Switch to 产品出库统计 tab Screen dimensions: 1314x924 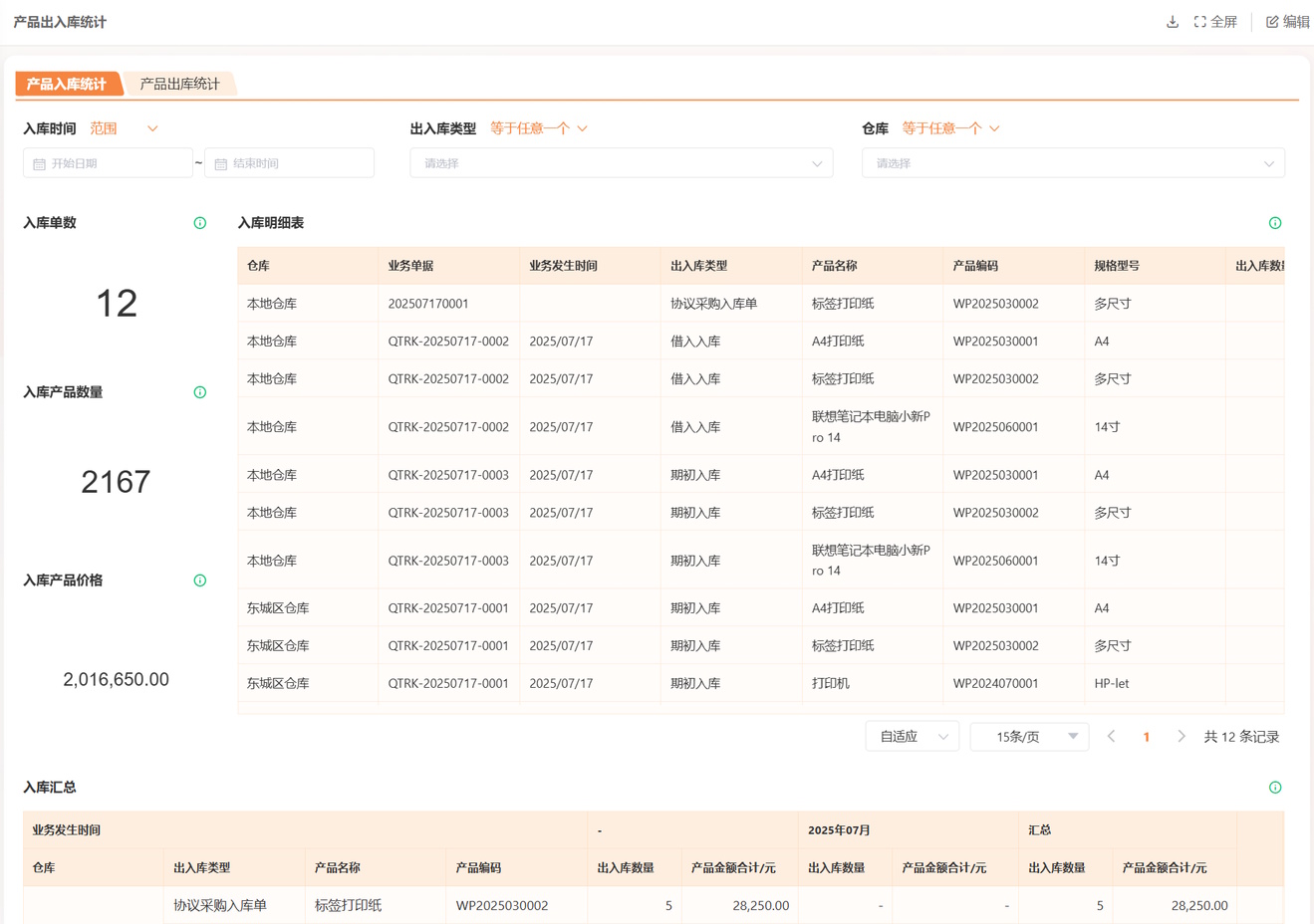click(x=180, y=85)
